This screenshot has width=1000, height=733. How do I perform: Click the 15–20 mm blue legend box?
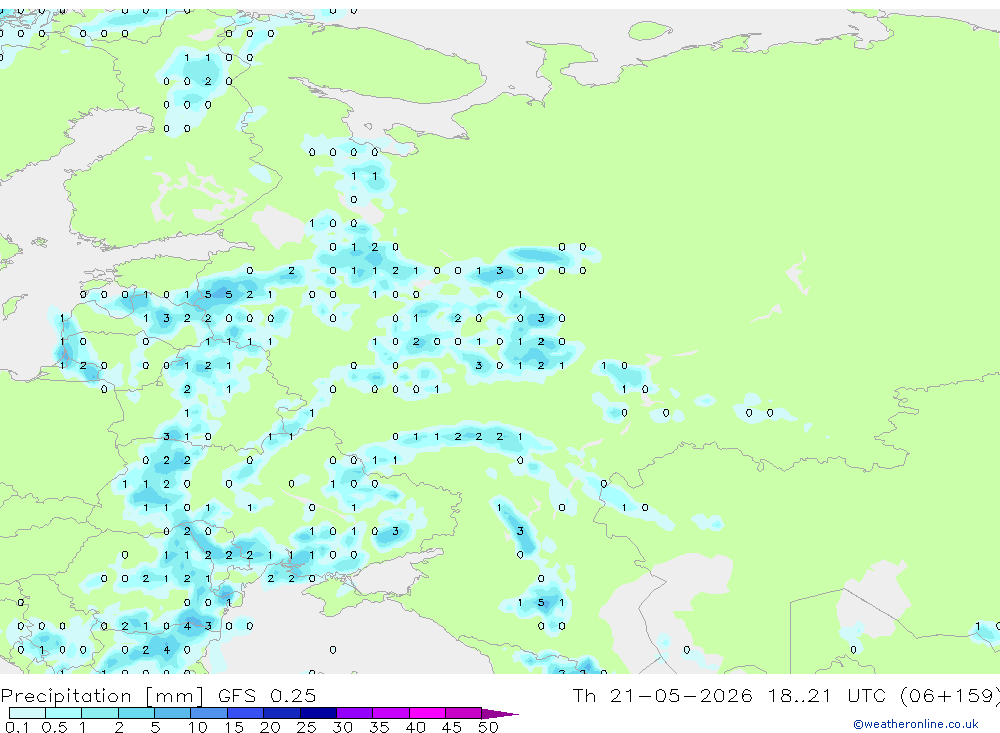pos(246,713)
